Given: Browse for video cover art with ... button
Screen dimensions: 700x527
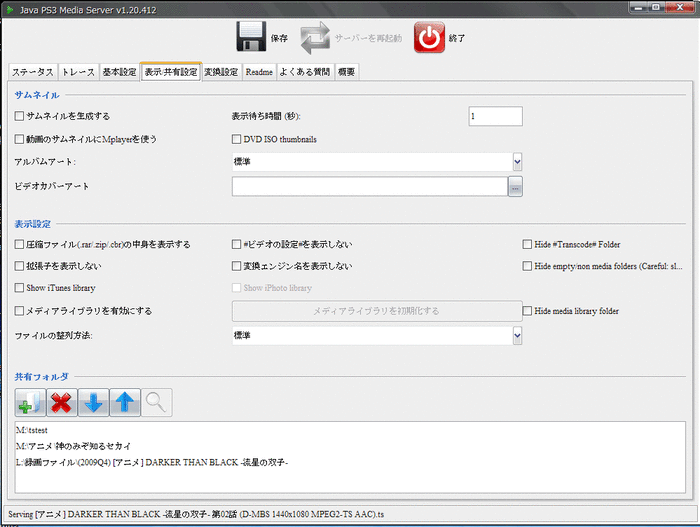Looking at the screenshot, I should [x=515, y=186].
